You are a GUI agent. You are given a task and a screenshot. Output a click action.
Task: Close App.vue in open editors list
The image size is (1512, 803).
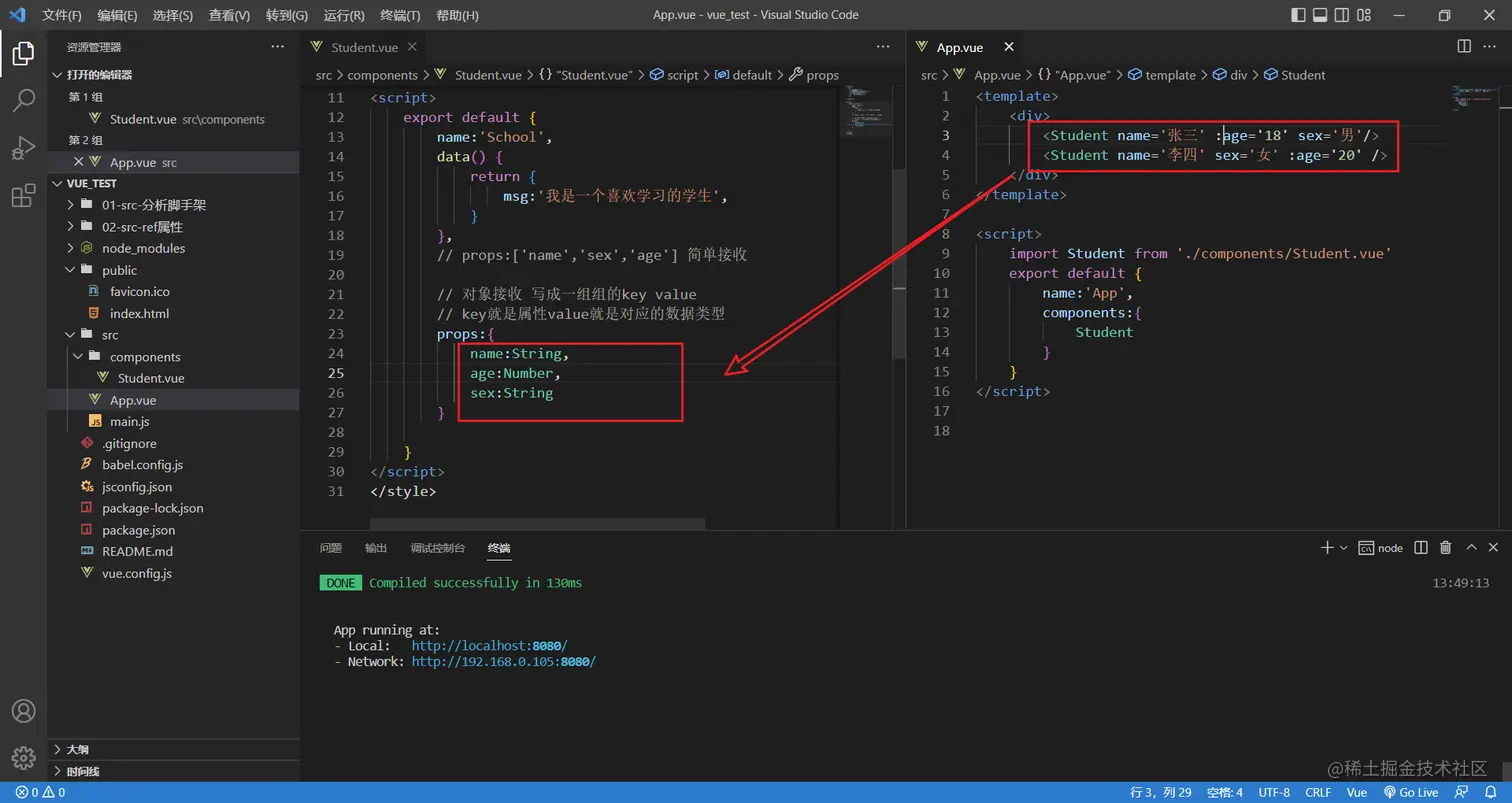[x=78, y=162]
